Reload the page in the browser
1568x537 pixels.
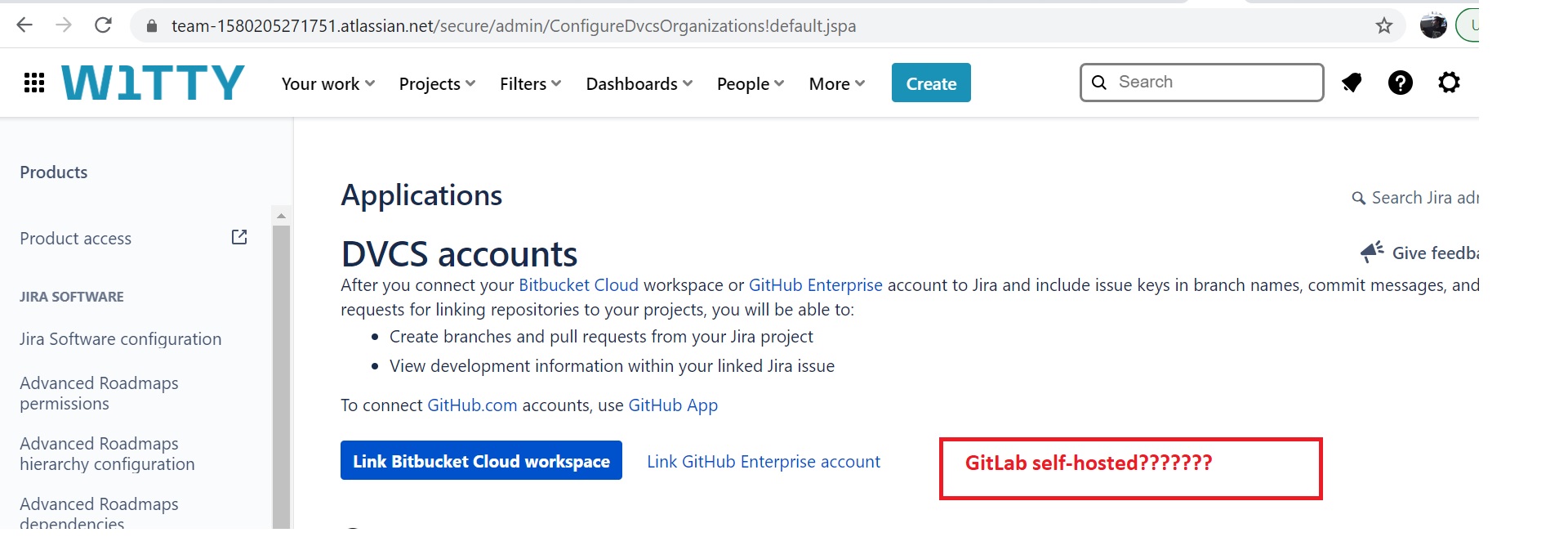[103, 25]
